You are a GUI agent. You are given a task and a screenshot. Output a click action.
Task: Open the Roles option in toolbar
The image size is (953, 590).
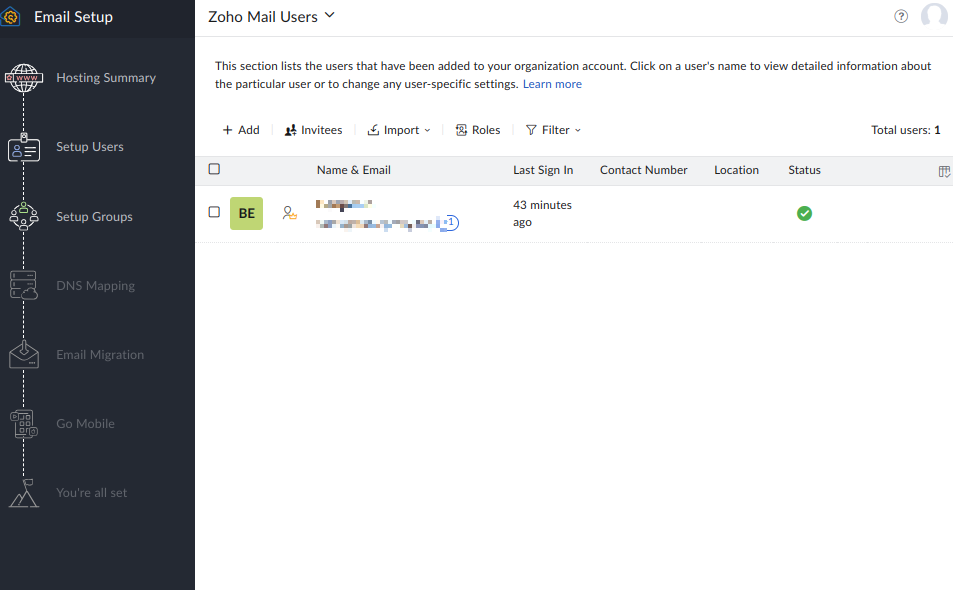pos(478,130)
